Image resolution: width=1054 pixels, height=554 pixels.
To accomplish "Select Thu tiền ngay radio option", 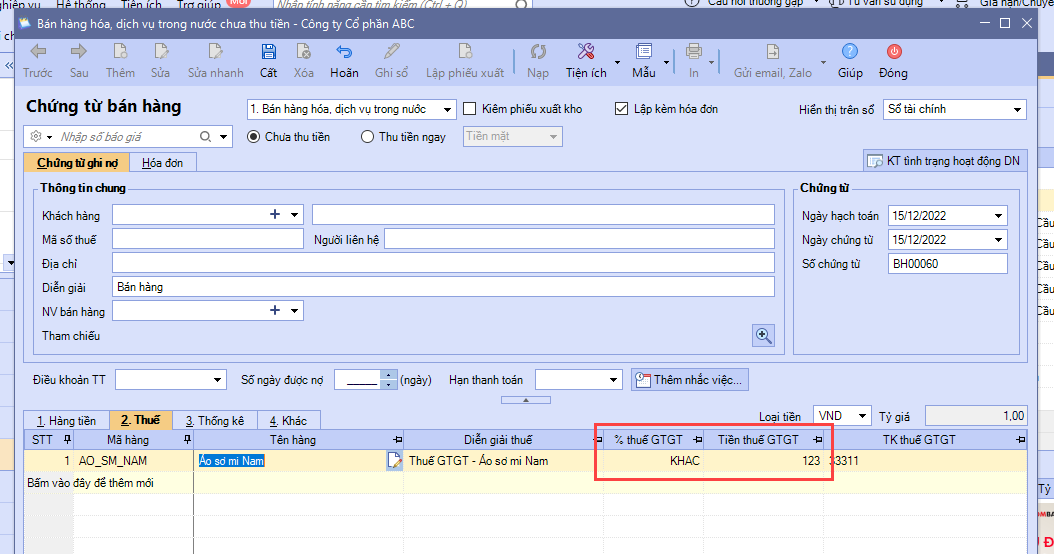I will tap(367, 136).
